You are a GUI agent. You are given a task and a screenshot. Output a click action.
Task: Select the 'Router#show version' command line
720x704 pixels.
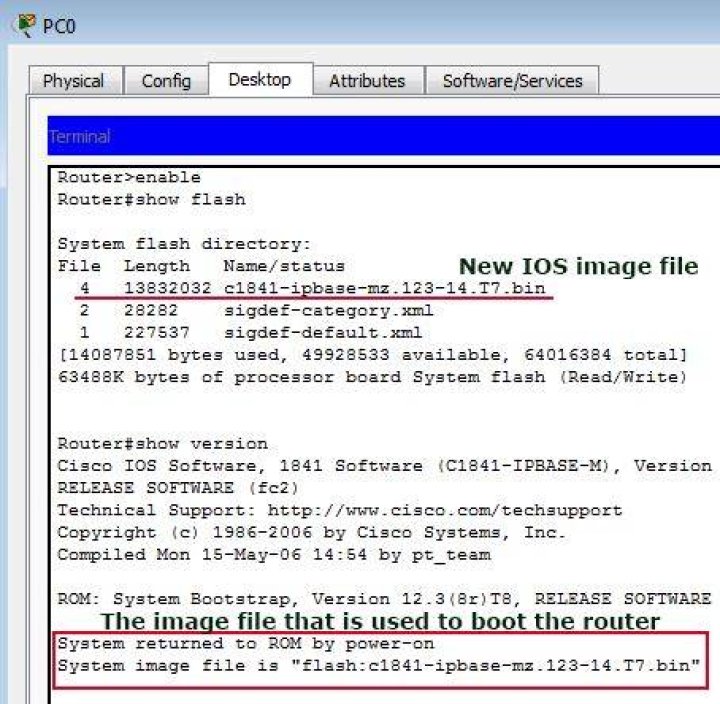163,444
